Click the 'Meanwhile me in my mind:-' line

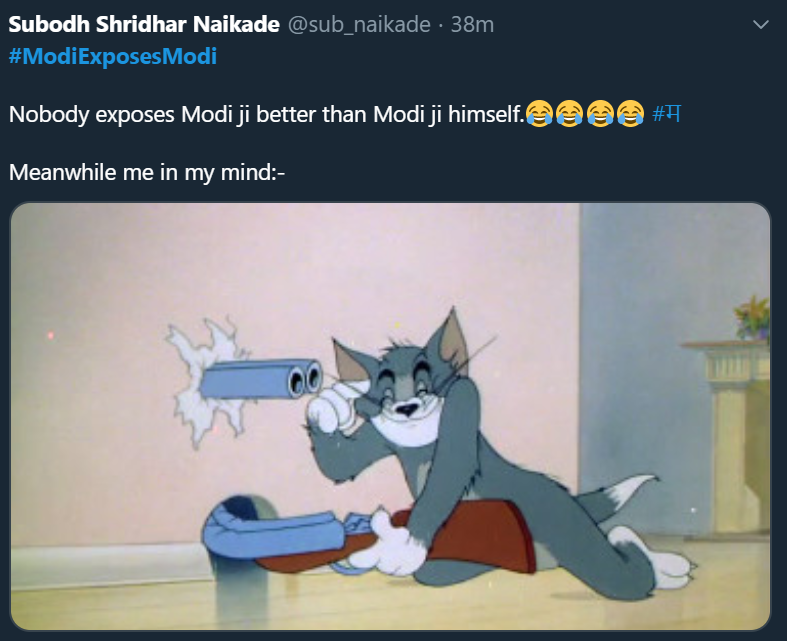tap(147, 173)
